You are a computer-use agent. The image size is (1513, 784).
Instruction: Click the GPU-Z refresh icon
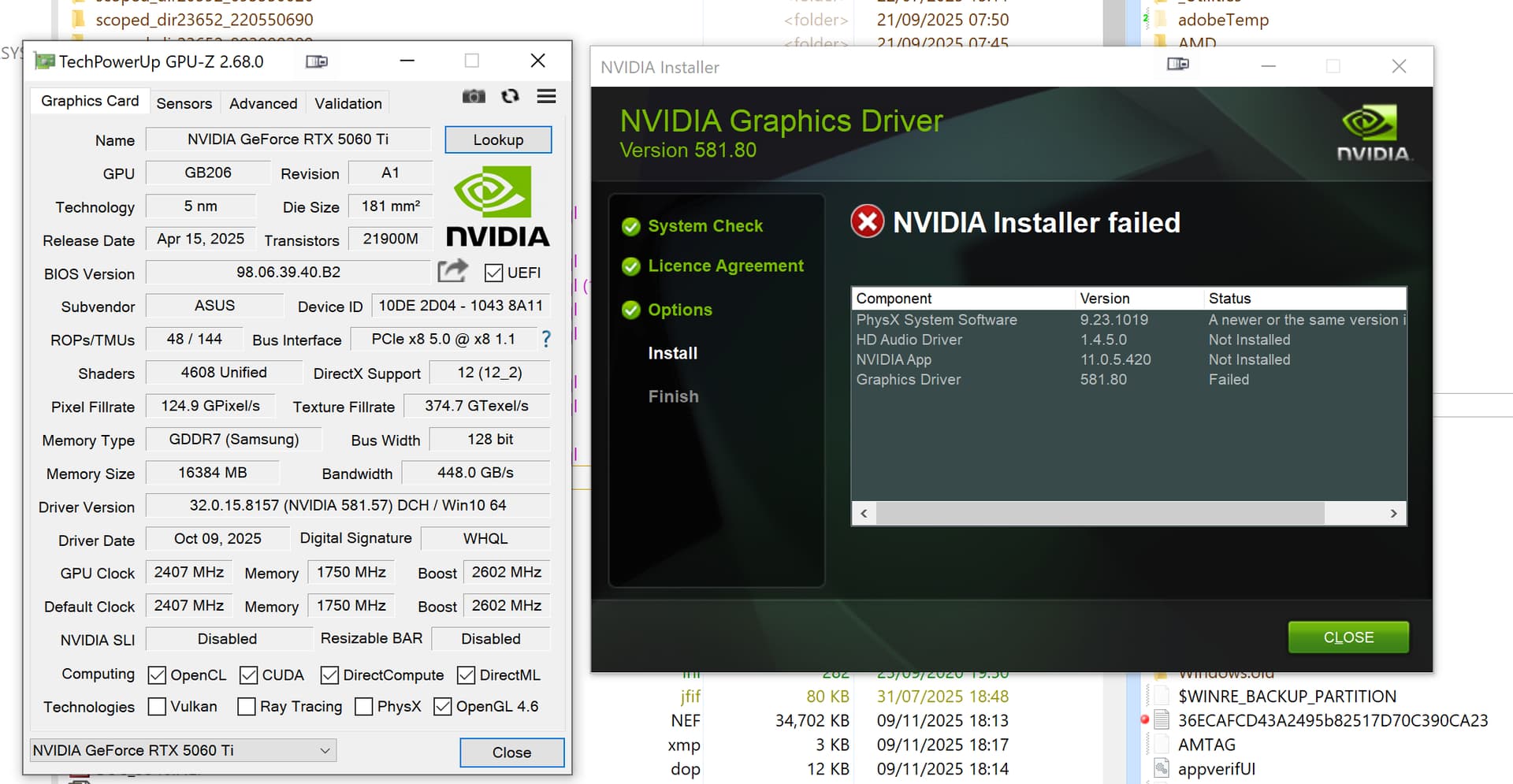pos(510,96)
